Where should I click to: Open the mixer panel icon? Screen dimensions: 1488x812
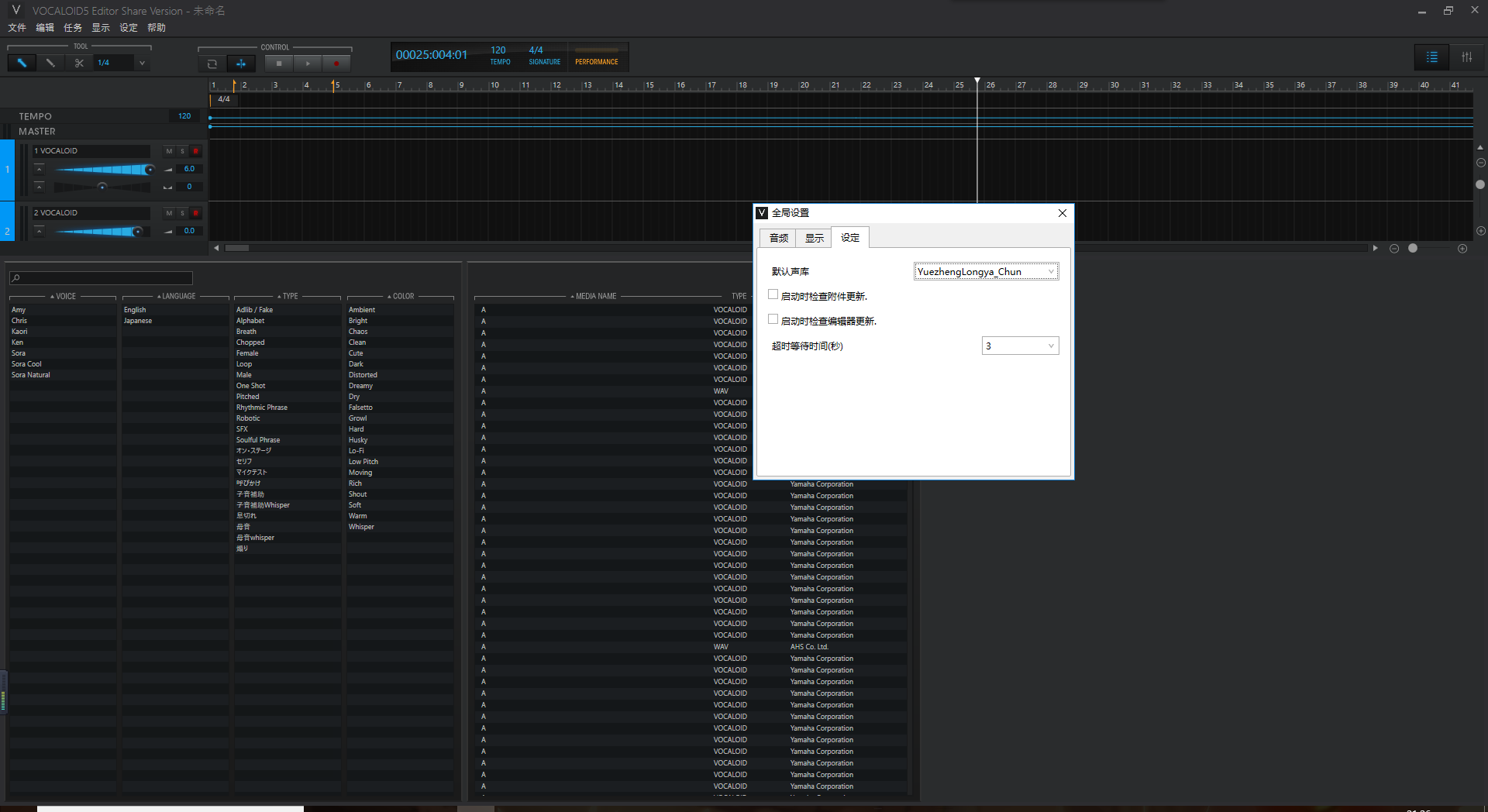[1466, 57]
